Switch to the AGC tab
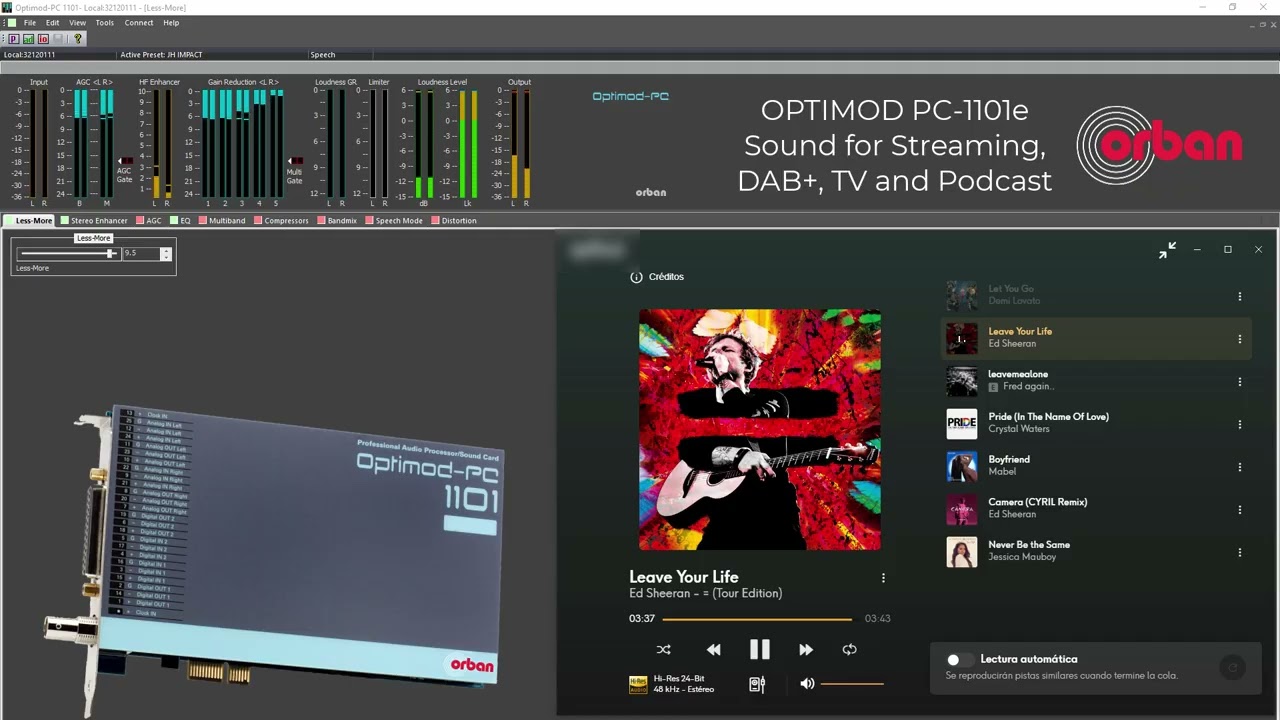Screen dimensions: 1280x720 tap(149, 220)
